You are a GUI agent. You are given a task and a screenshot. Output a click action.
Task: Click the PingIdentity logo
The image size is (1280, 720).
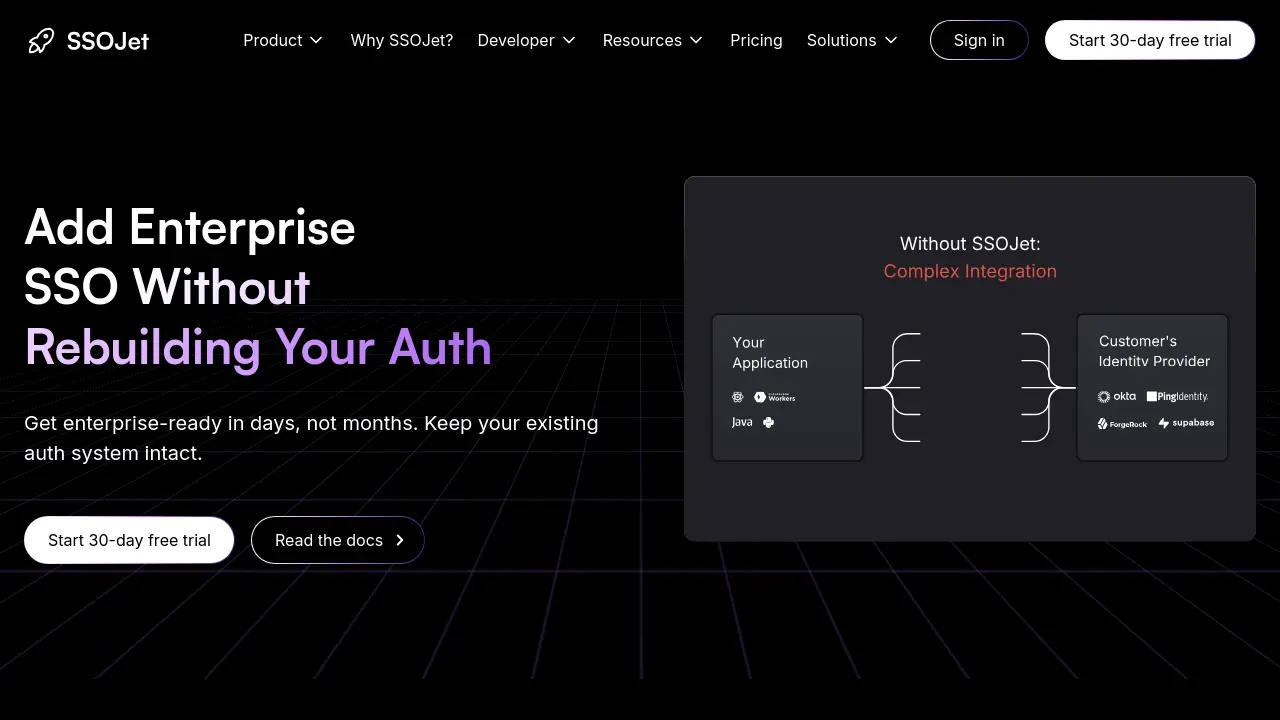point(1177,397)
